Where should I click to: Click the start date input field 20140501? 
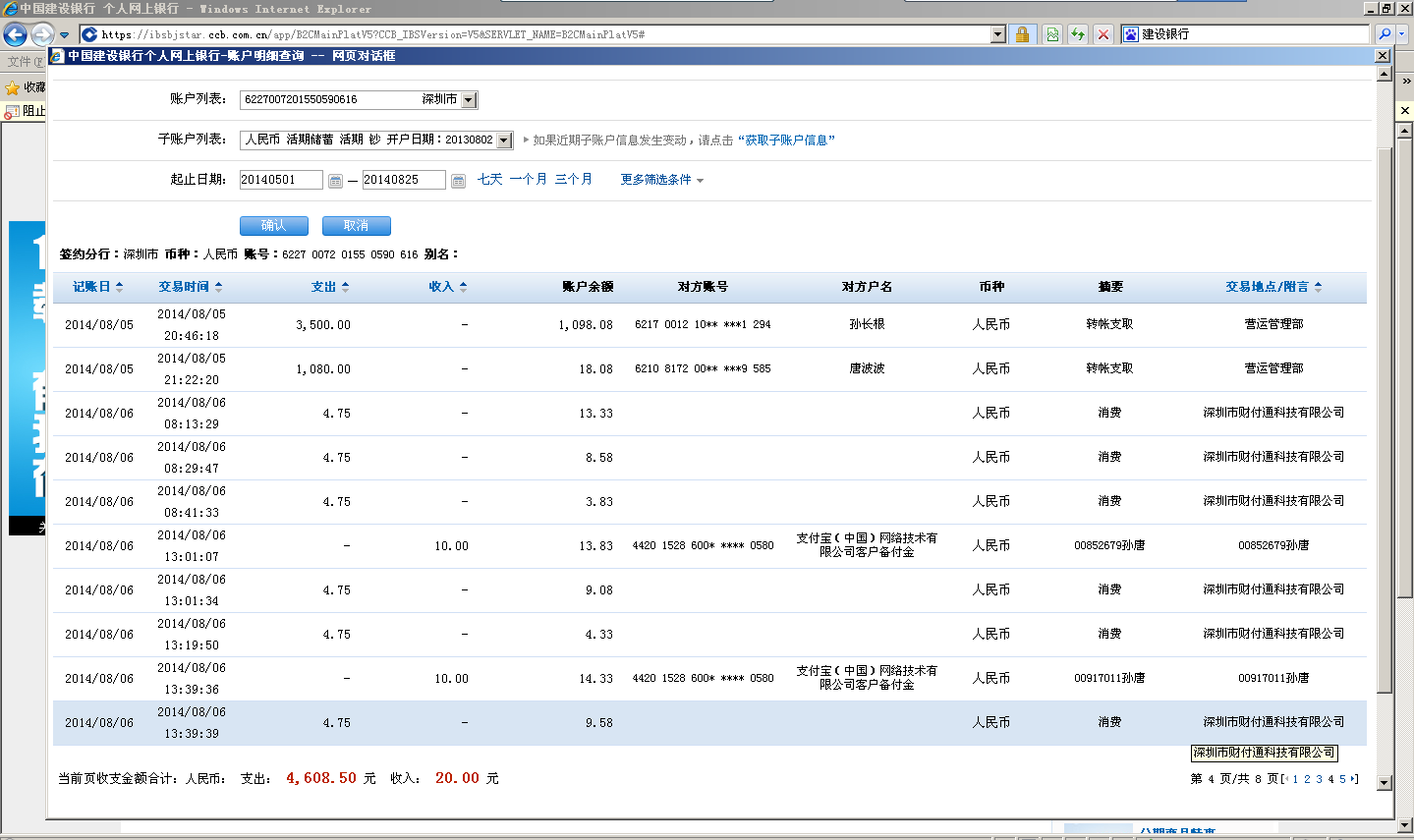280,180
